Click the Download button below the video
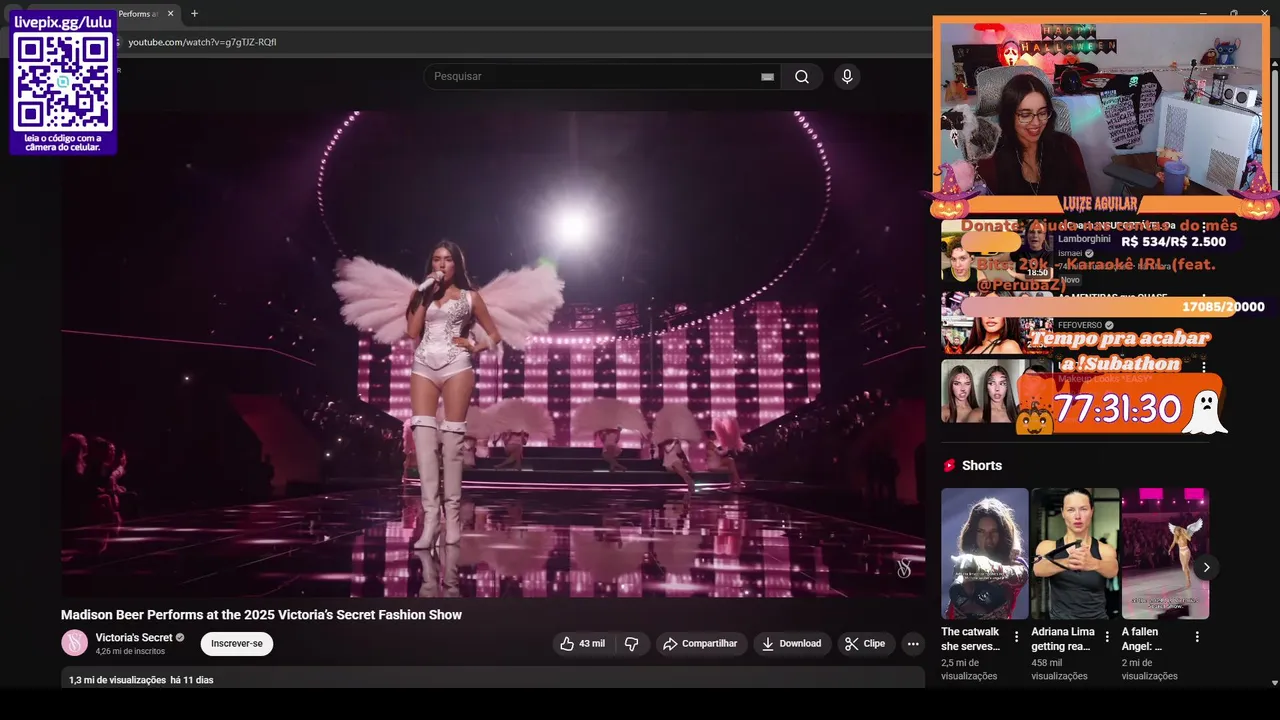Image resolution: width=1280 pixels, height=720 pixels. click(x=791, y=644)
